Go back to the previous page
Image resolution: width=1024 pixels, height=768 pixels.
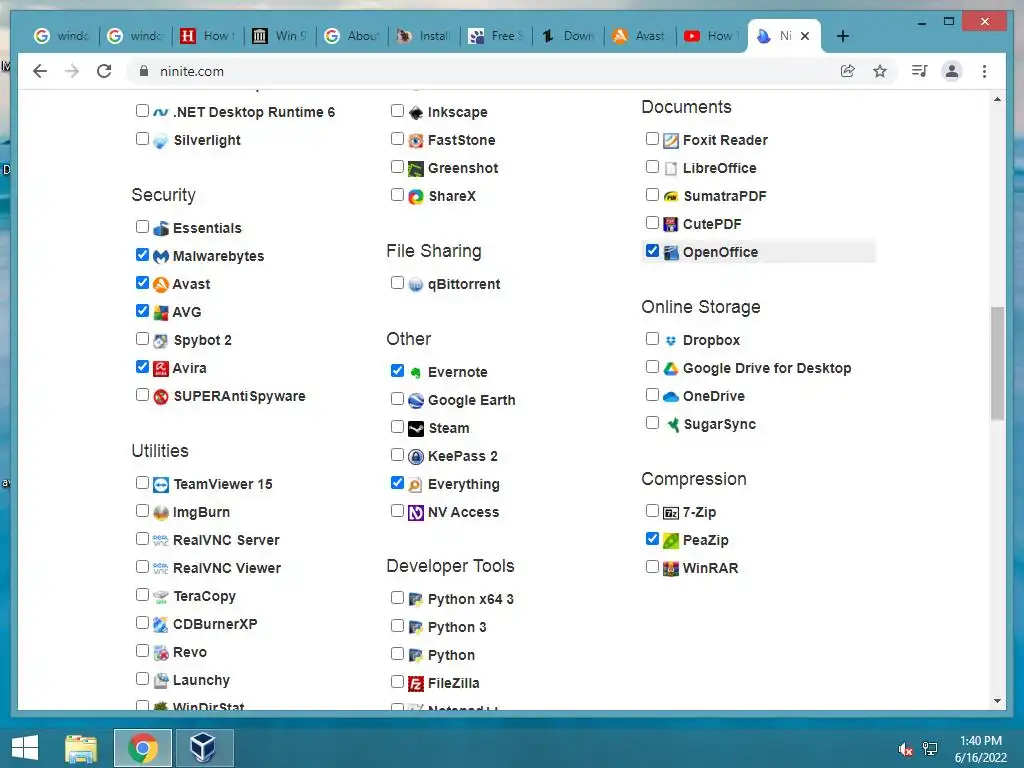click(x=40, y=71)
